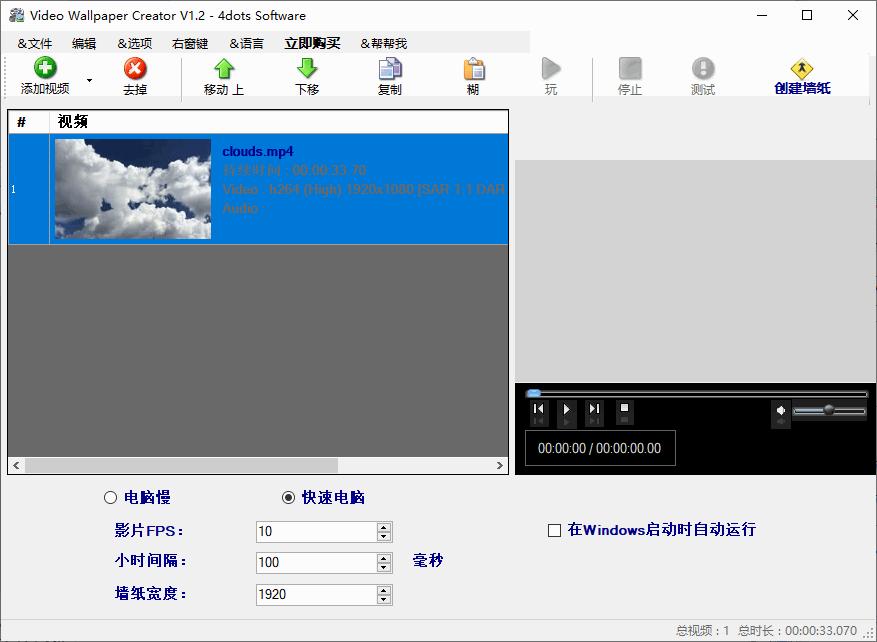
Task: Open the Options (&选项) menu
Action: point(135,43)
